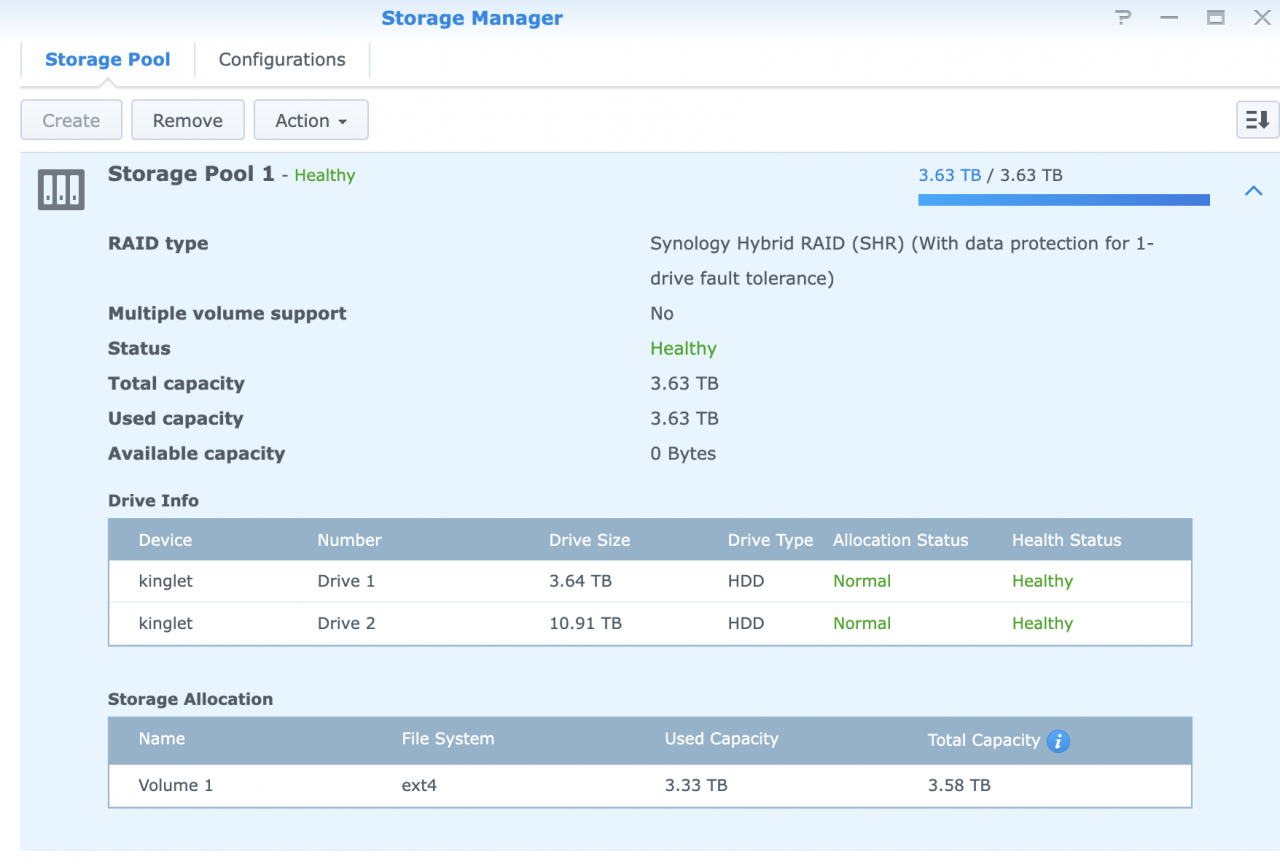The height and width of the screenshot is (864, 1280).
Task: Click the info icon next to Total Capacity
Action: pos(1057,741)
